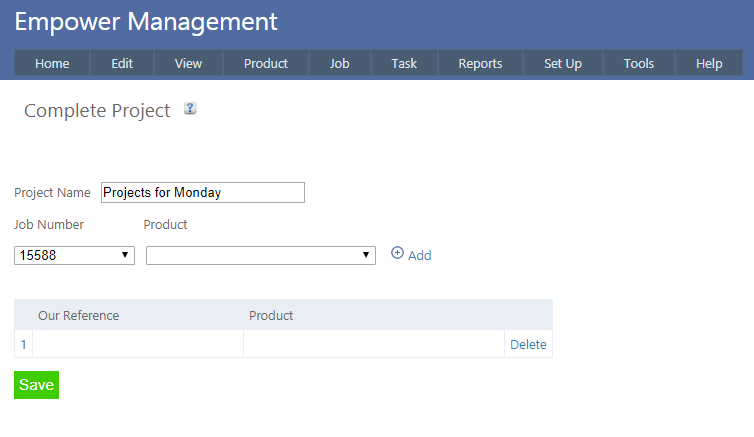Open the Set Up menu
The height and width of the screenshot is (437, 754).
click(563, 63)
